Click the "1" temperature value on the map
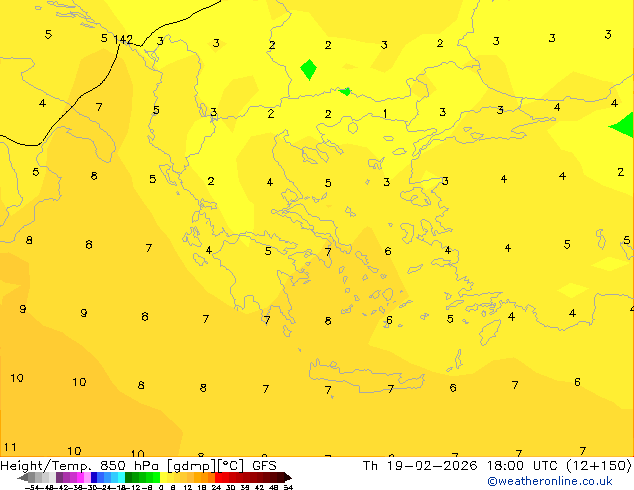Viewport: 634px width, 490px height. click(x=385, y=114)
